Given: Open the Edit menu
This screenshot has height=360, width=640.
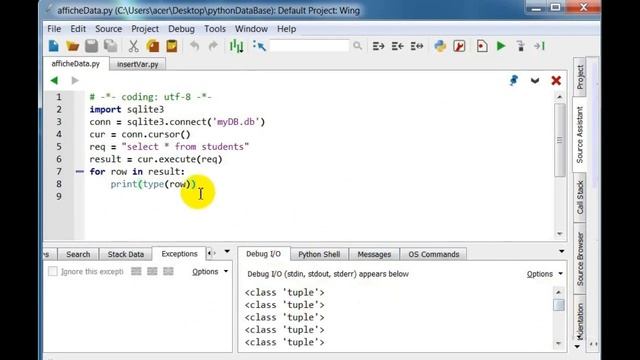Looking at the screenshot, I should 78,29.
